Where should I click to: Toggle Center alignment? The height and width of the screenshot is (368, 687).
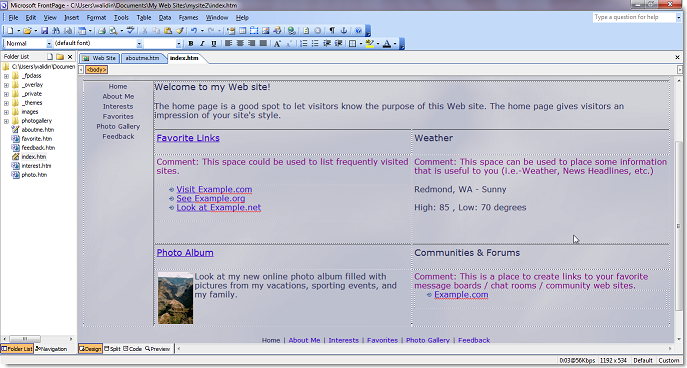pos(240,43)
